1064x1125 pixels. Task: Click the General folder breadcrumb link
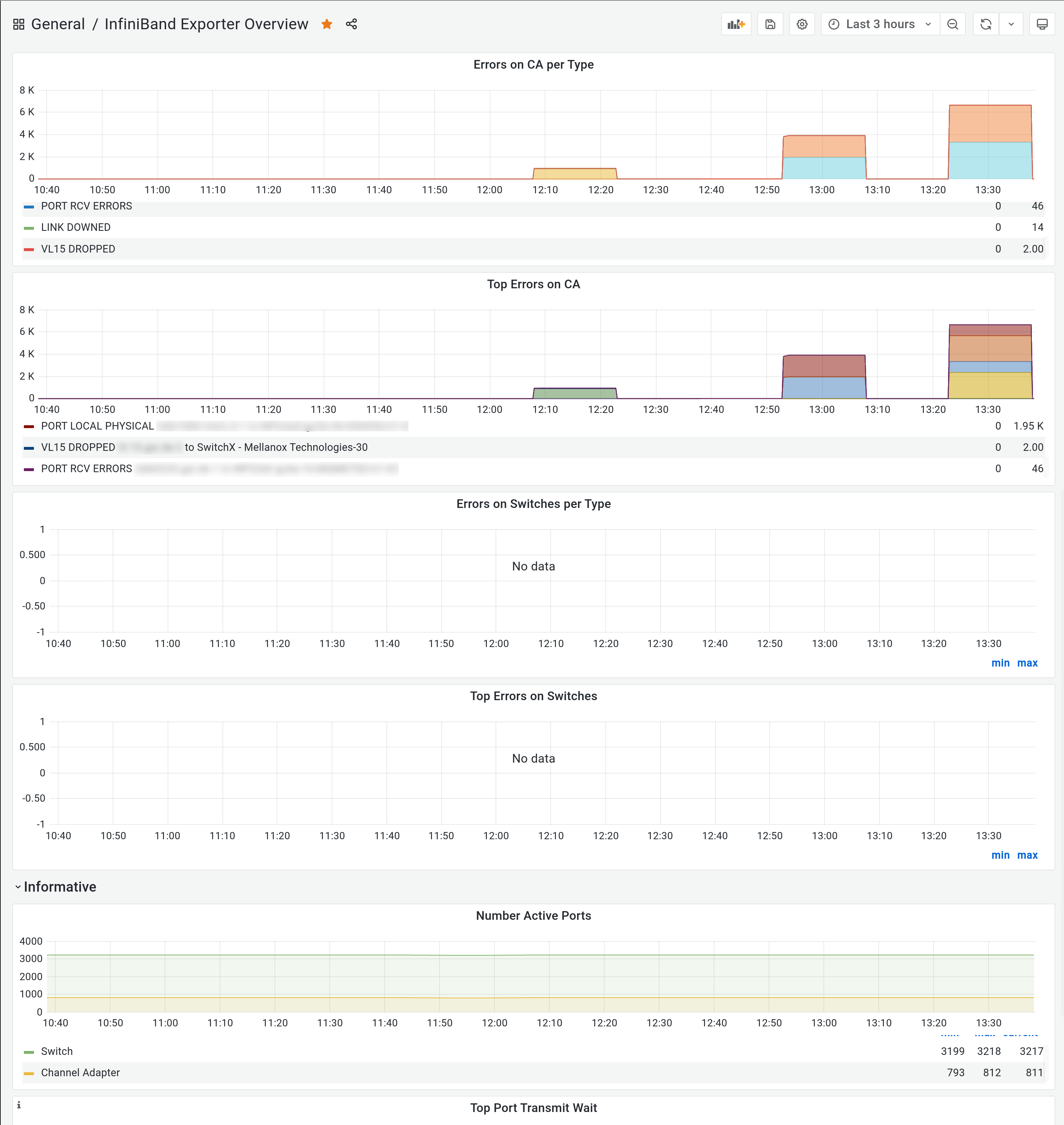pos(58,25)
